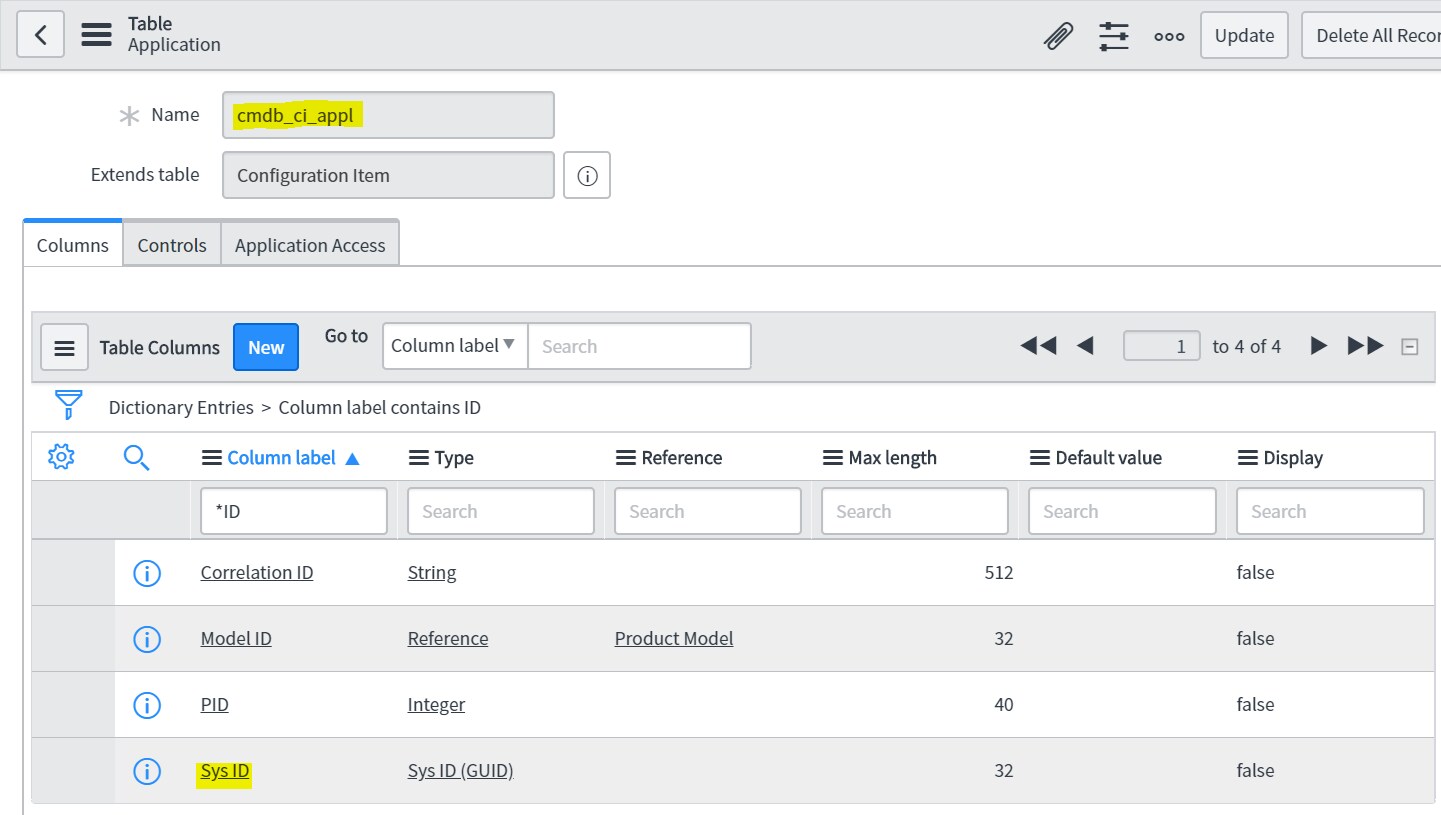The height and width of the screenshot is (815, 1441).
Task: Navigate to last page with double-arrow control
Action: click(1364, 345)
